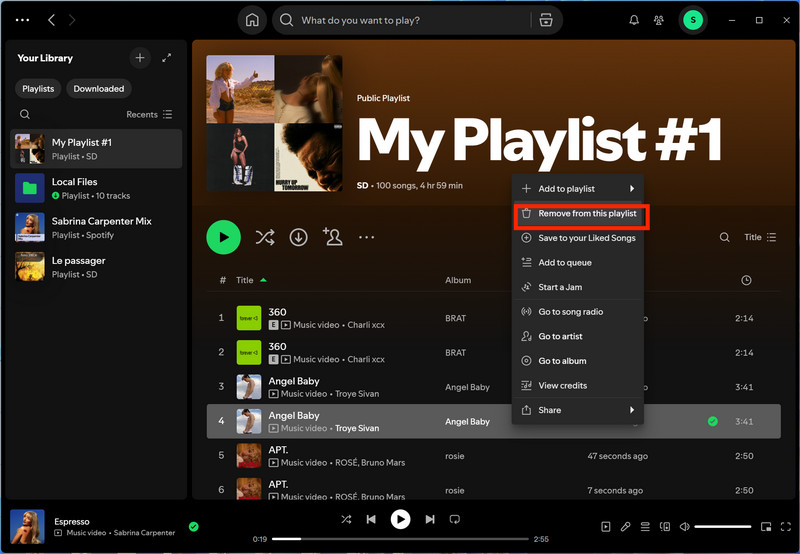Toggle the green check on Angel Baby row 4
800x554 pixels.
point(713,421)
